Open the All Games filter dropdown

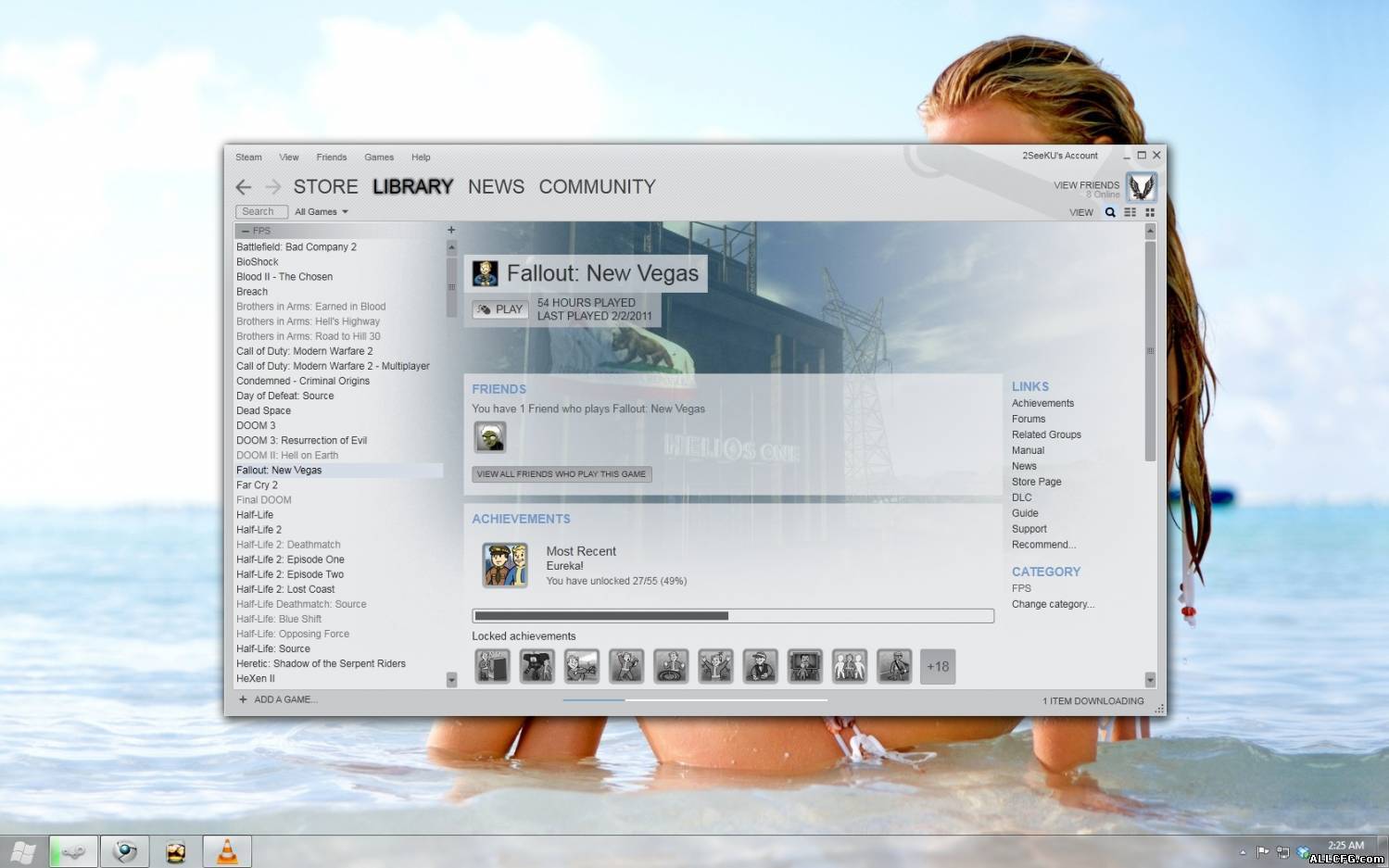[321, 212]
